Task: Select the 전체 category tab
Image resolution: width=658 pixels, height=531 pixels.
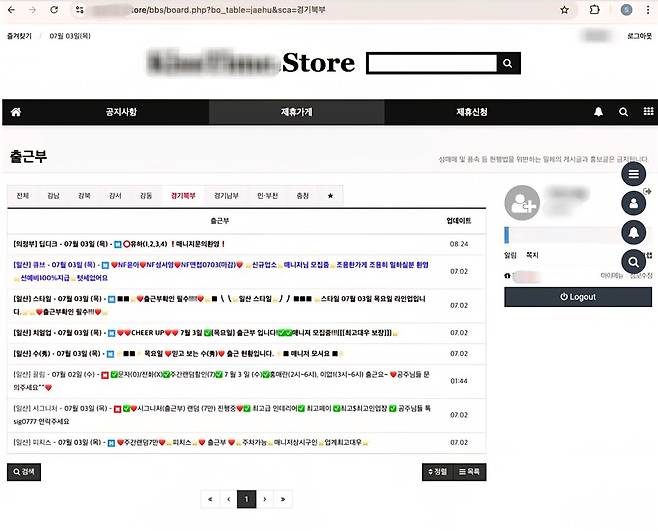Action: click(x=23, y=196)
